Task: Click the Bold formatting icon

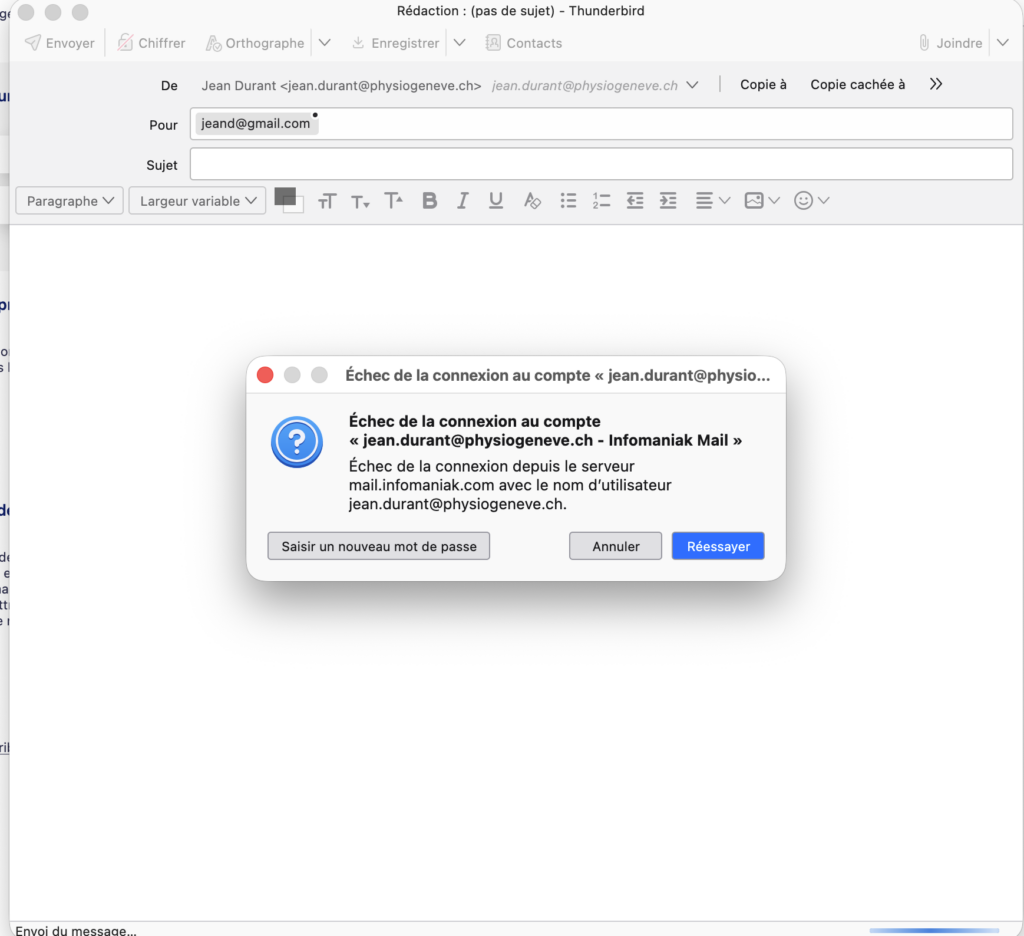Action: 430,201
